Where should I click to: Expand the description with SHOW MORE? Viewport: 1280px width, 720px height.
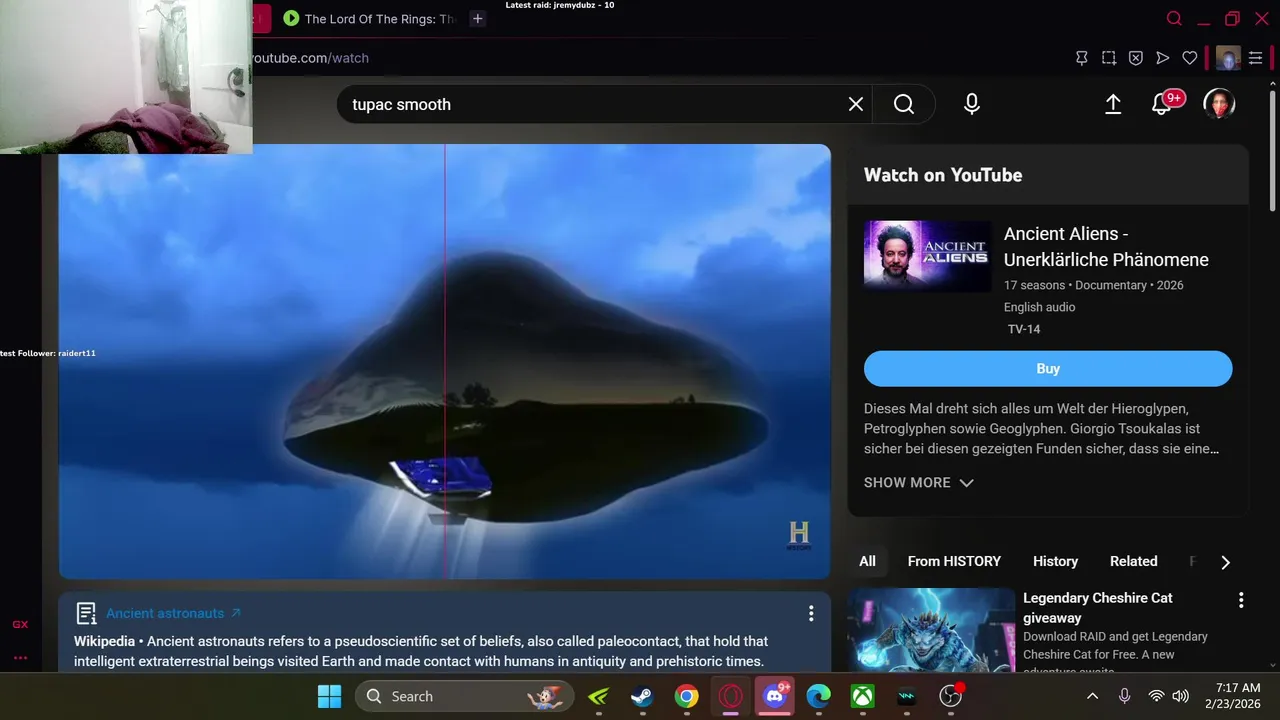coord(919,482)
